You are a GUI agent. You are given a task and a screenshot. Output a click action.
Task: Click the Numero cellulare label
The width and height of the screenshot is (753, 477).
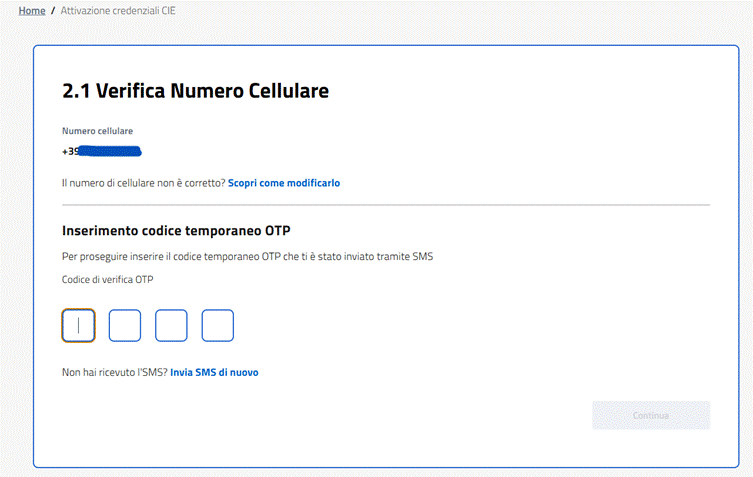[97, 131]
